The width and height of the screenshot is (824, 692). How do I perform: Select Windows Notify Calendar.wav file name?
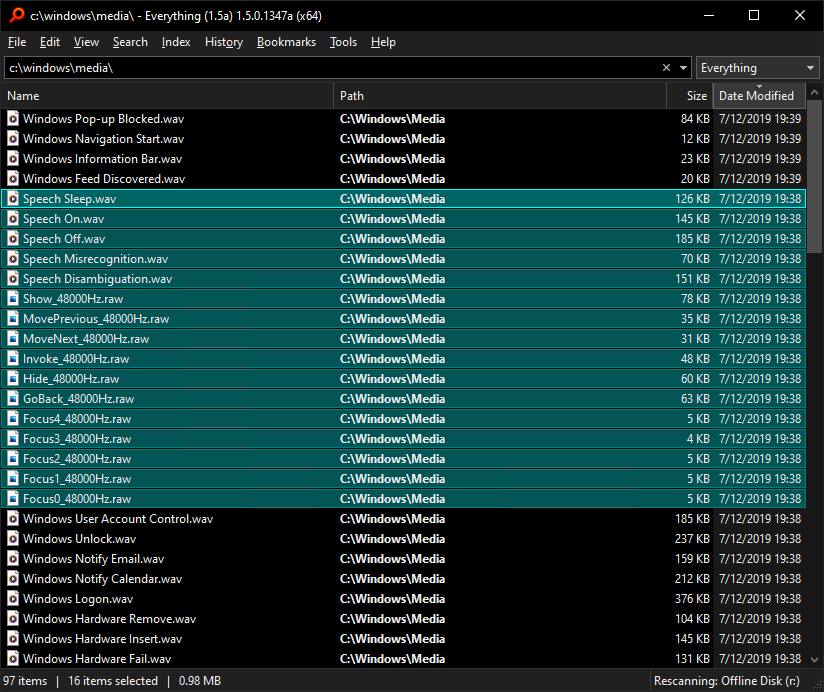(x=102, y=579)
